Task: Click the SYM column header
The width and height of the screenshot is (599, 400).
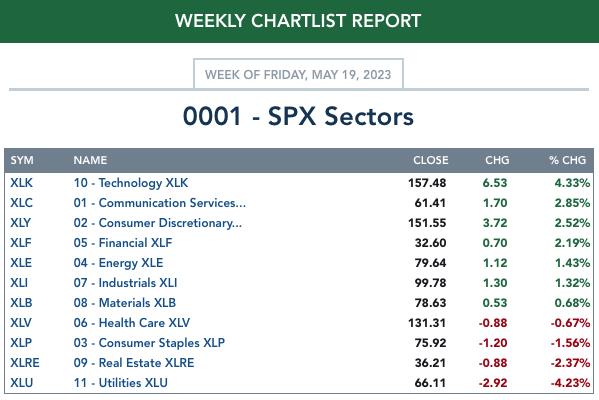Action: point(22,160)
